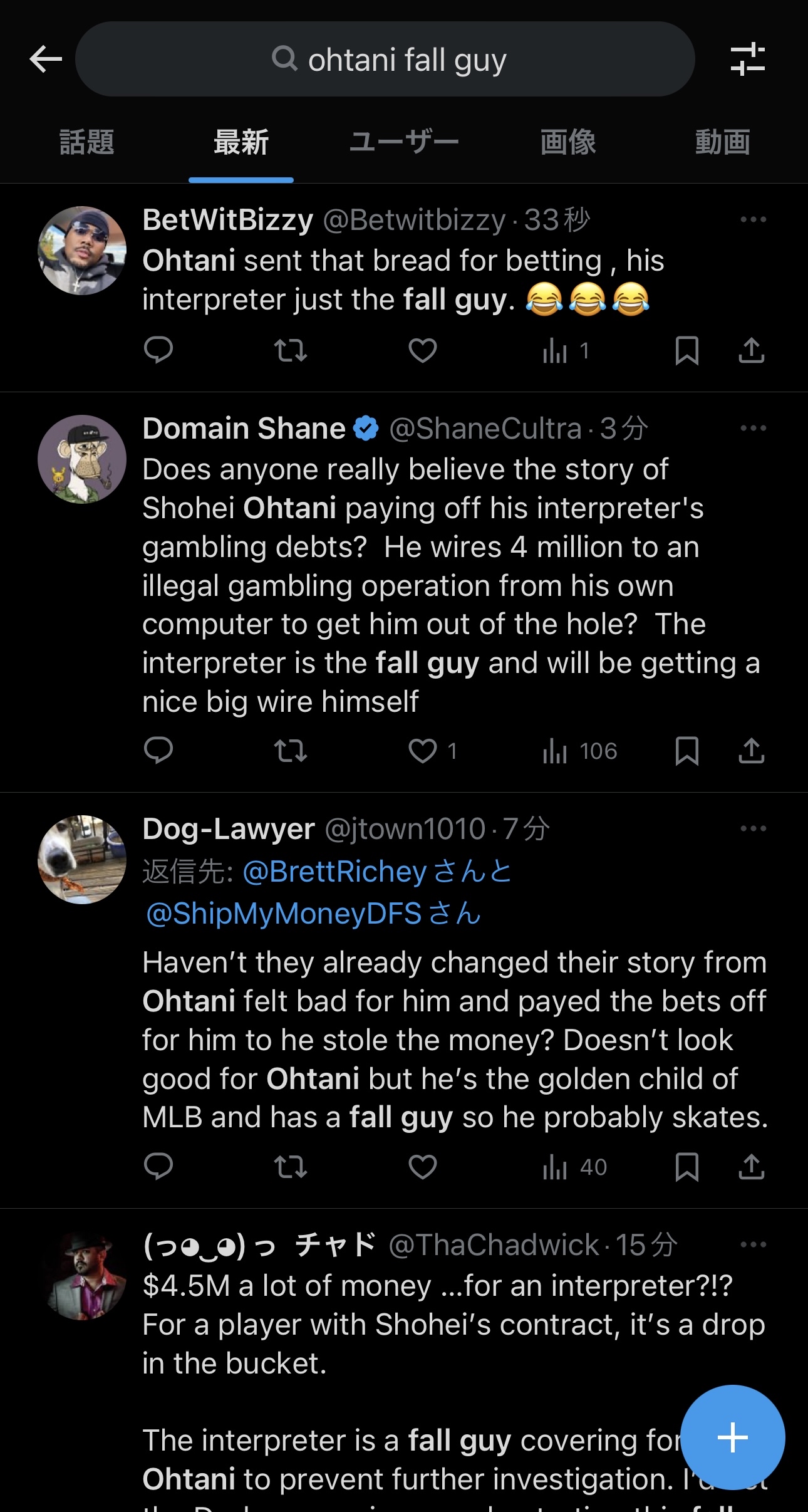
Task: Open the @BrettRichey mention link
Action: click(334, 872)
